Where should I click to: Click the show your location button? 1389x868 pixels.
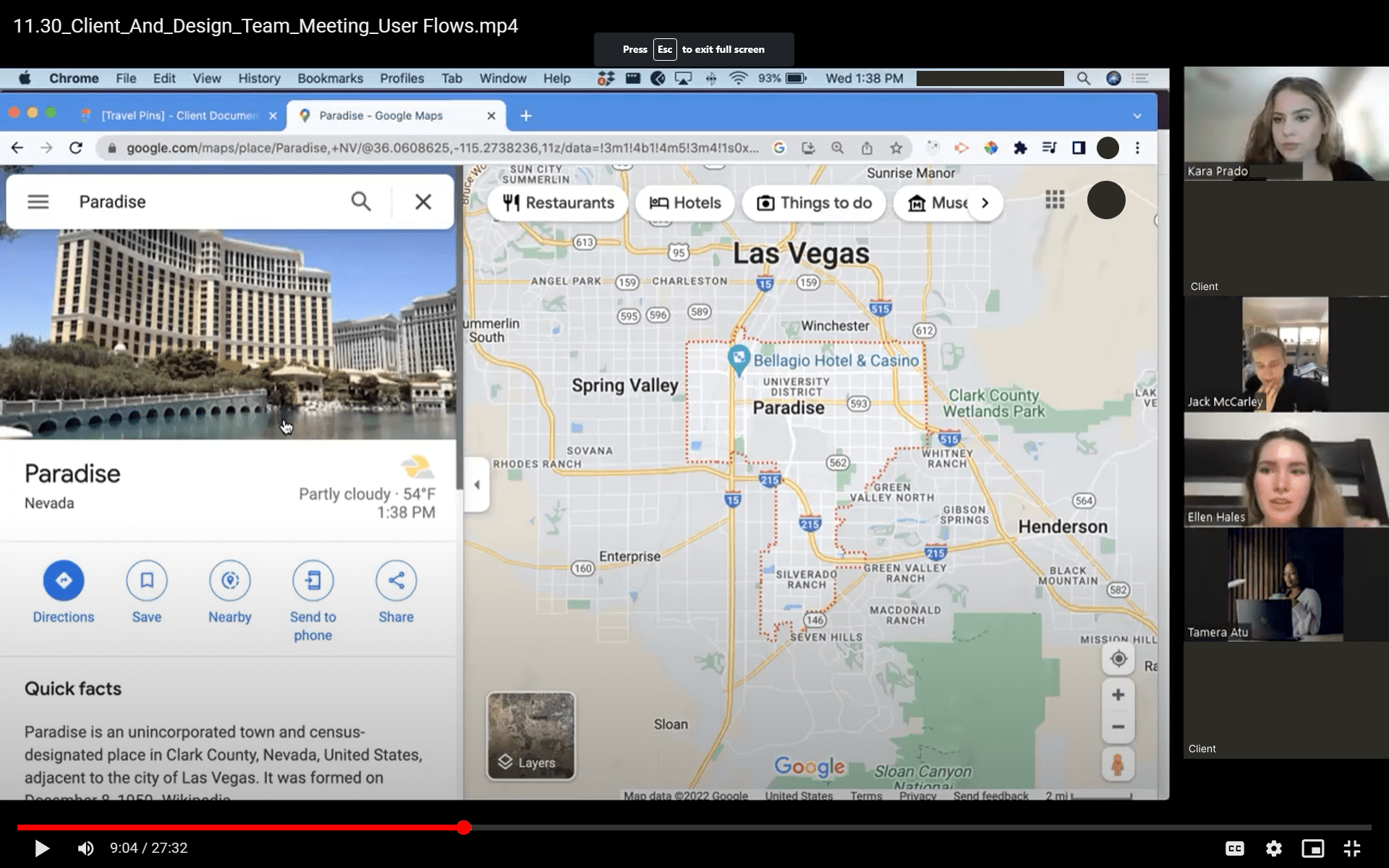click(x=1118, y=659)
